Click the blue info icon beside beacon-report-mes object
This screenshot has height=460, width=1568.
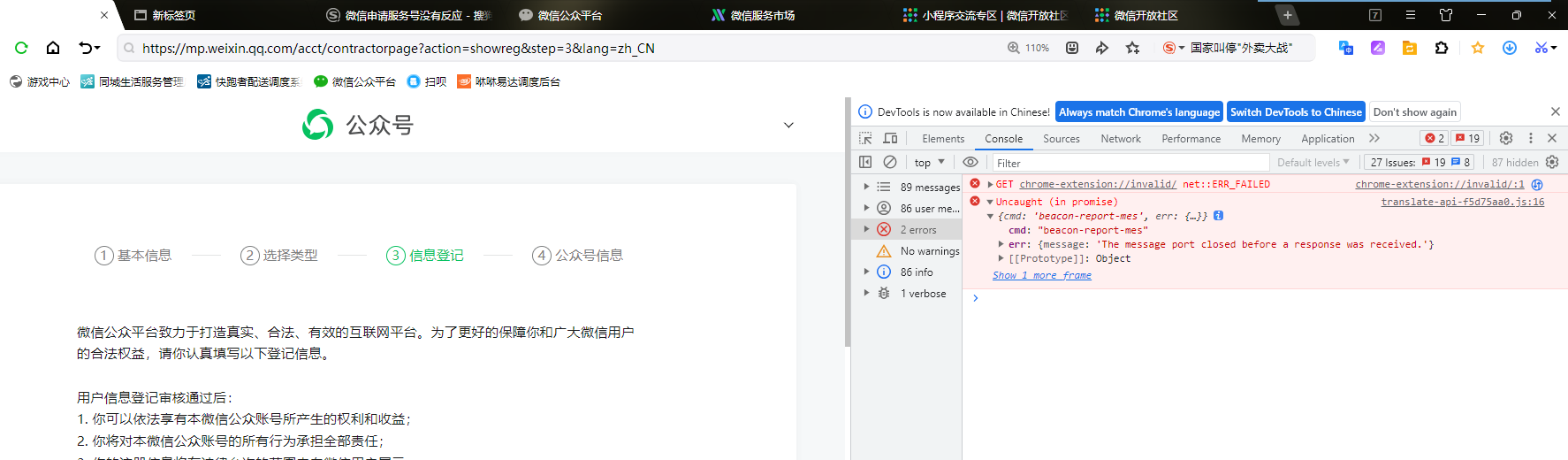coord(1219,216)
